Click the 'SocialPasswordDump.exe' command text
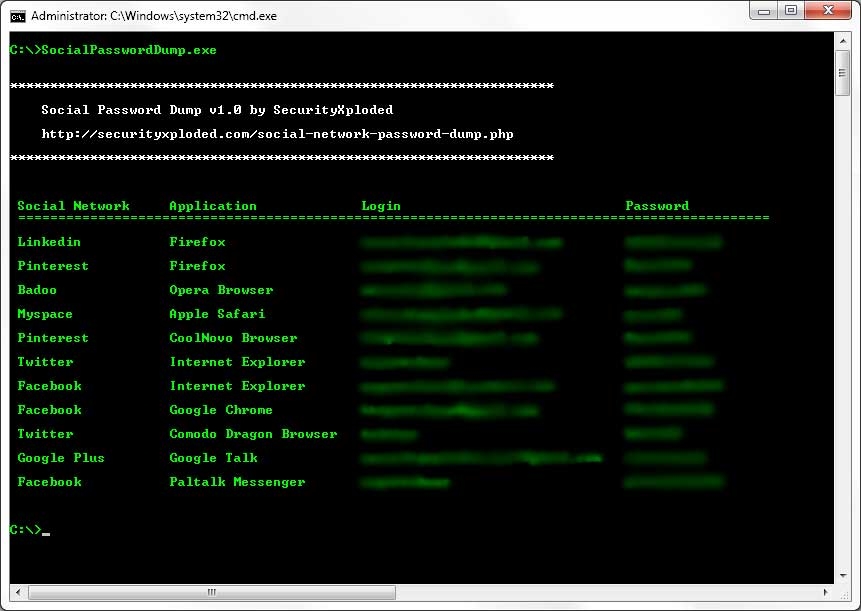This screenshot has height=611, width=861. point(129,50)
